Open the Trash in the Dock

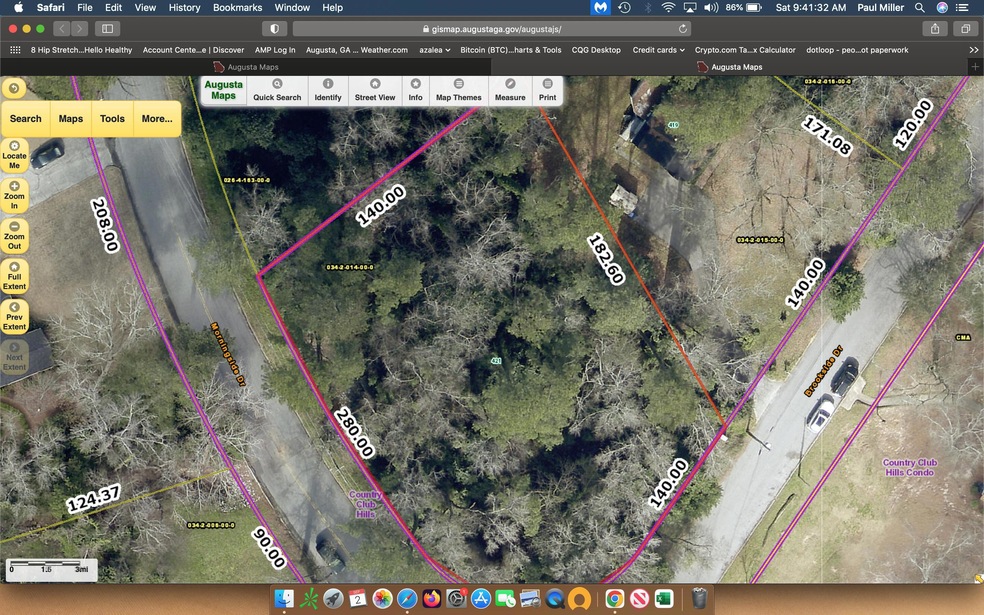[x=700, y=598]
